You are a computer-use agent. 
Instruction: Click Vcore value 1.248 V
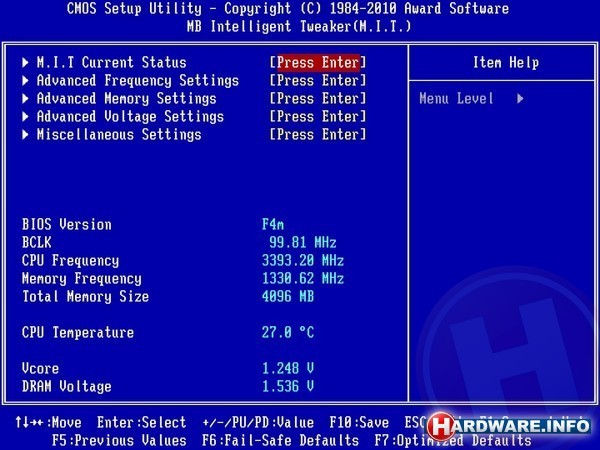point(288,368)
